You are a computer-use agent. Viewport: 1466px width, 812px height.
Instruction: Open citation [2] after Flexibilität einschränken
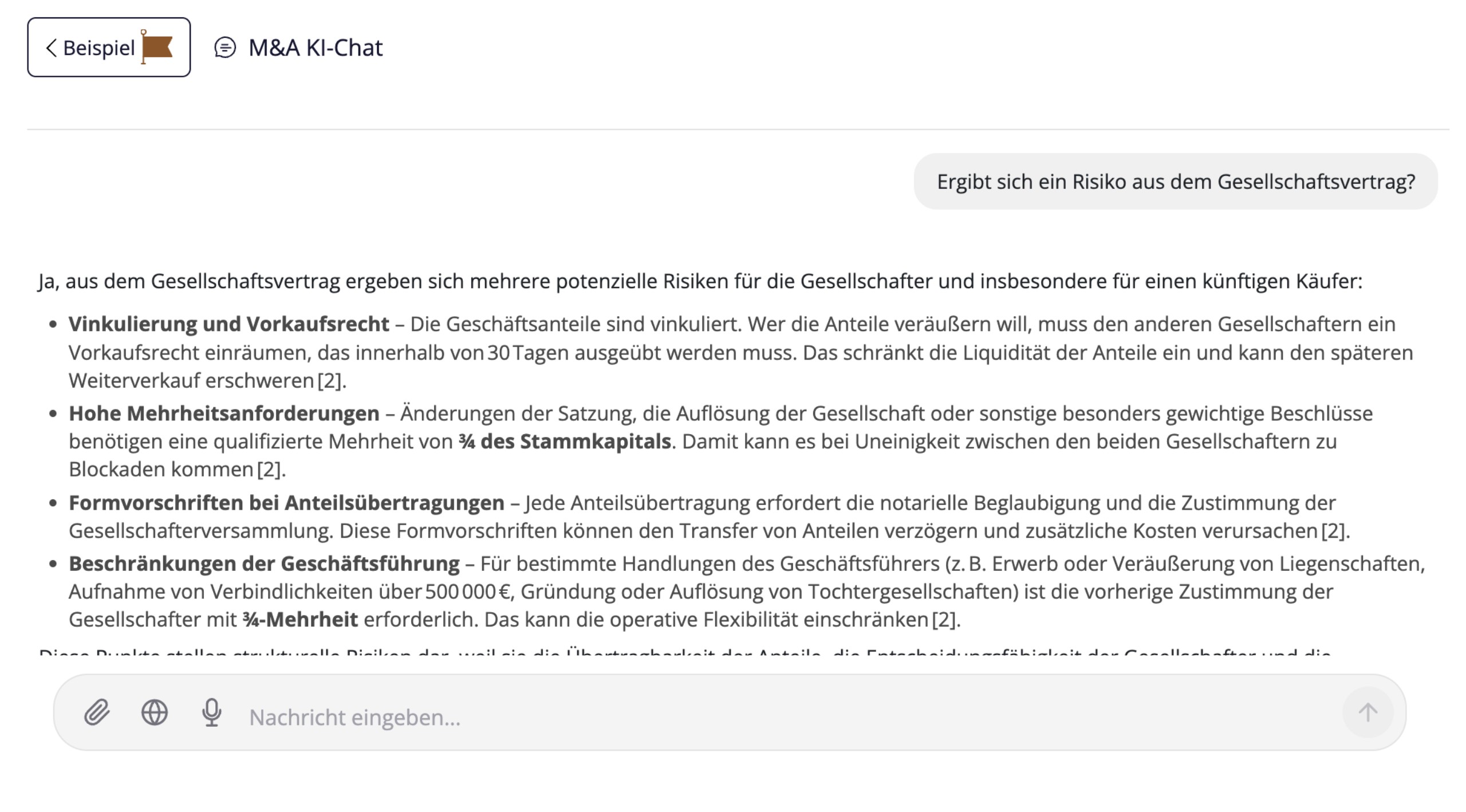point(944,620)
